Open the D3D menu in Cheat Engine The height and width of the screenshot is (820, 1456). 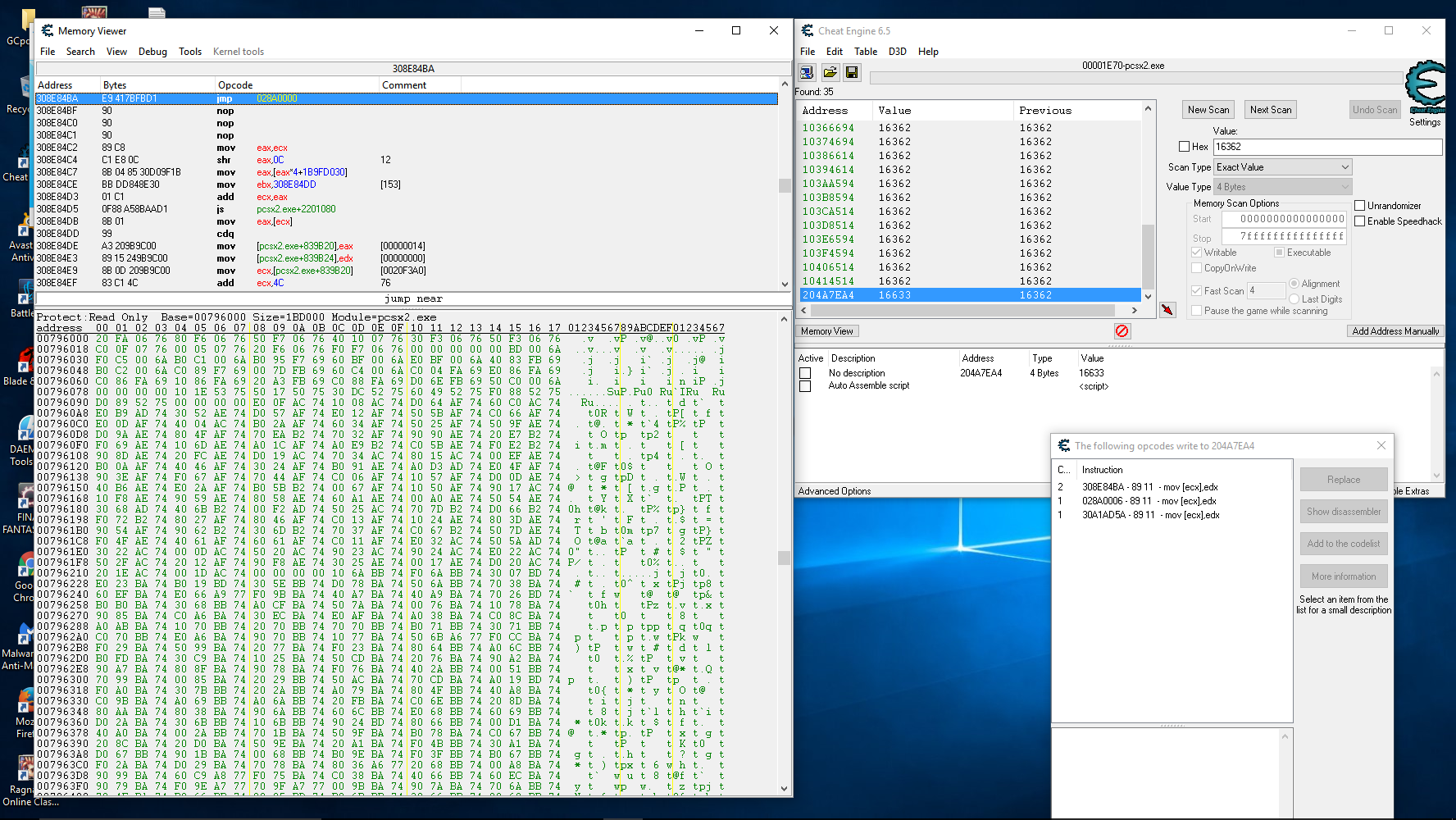(897, 52)
